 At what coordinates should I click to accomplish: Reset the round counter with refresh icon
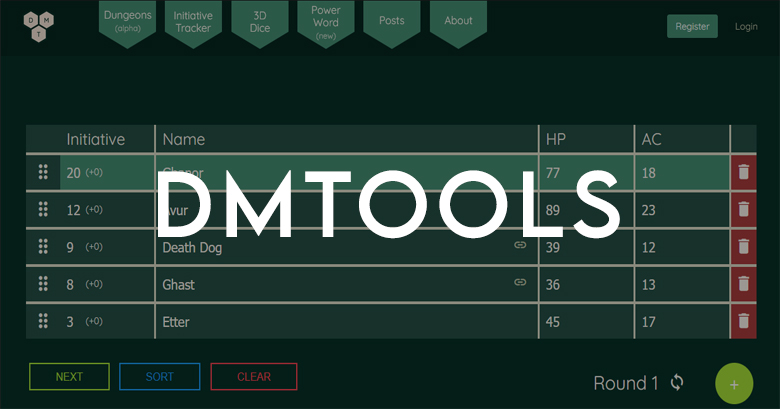click(677, 383)
